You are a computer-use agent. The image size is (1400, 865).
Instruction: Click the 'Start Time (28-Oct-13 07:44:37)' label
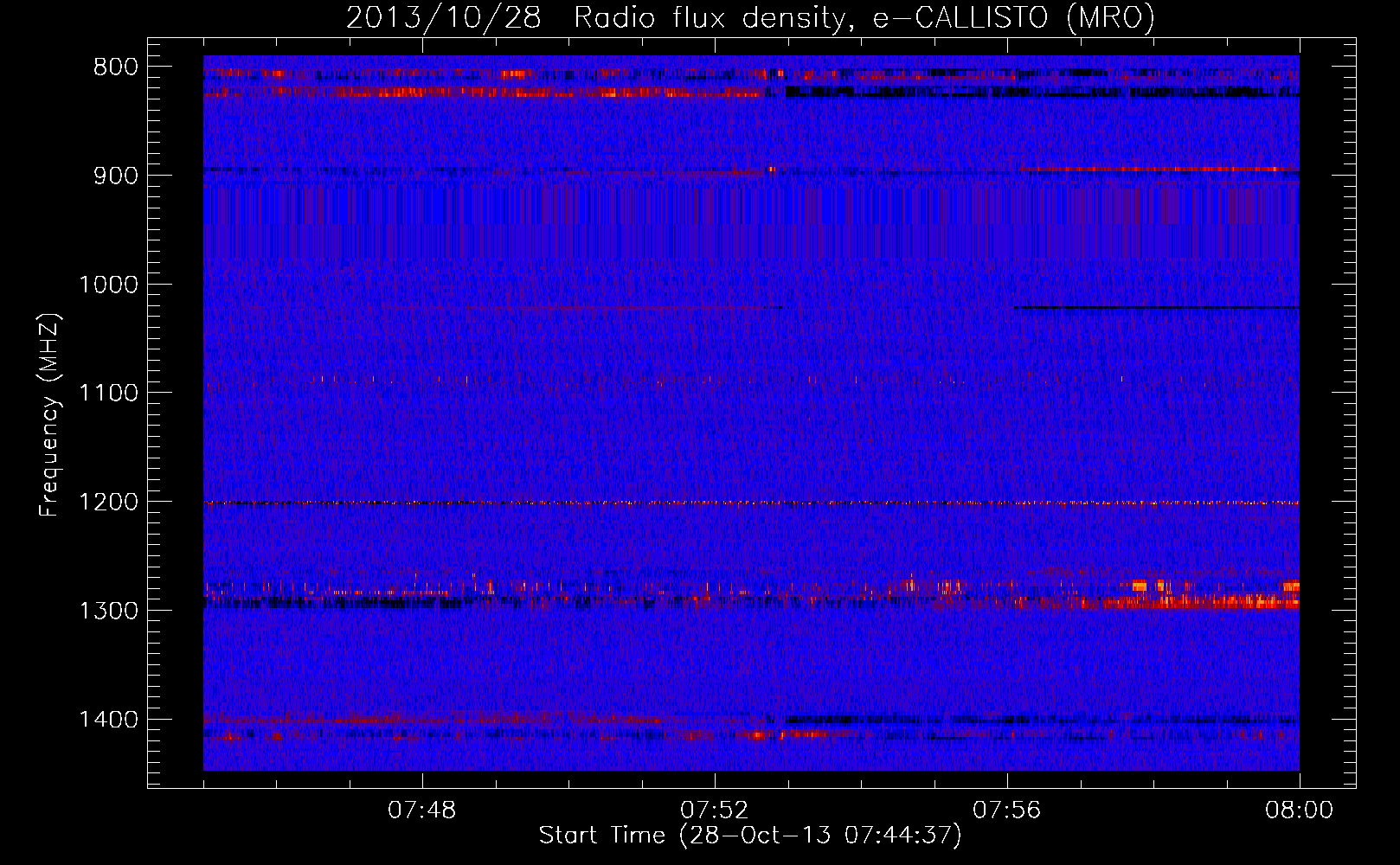(x=750, y=836)
